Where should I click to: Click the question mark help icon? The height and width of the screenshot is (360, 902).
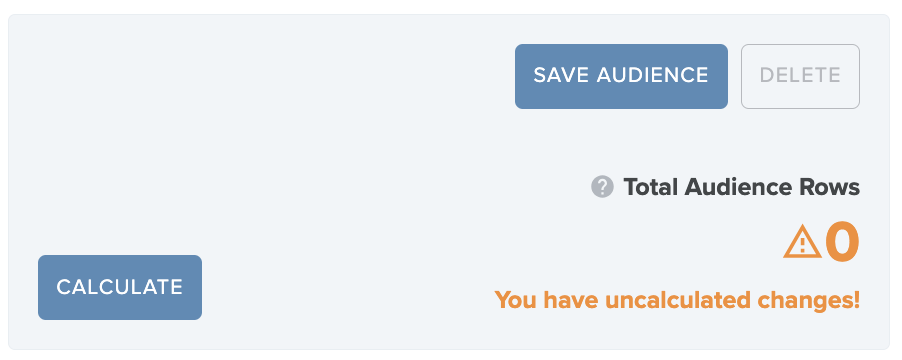(602, 187)
